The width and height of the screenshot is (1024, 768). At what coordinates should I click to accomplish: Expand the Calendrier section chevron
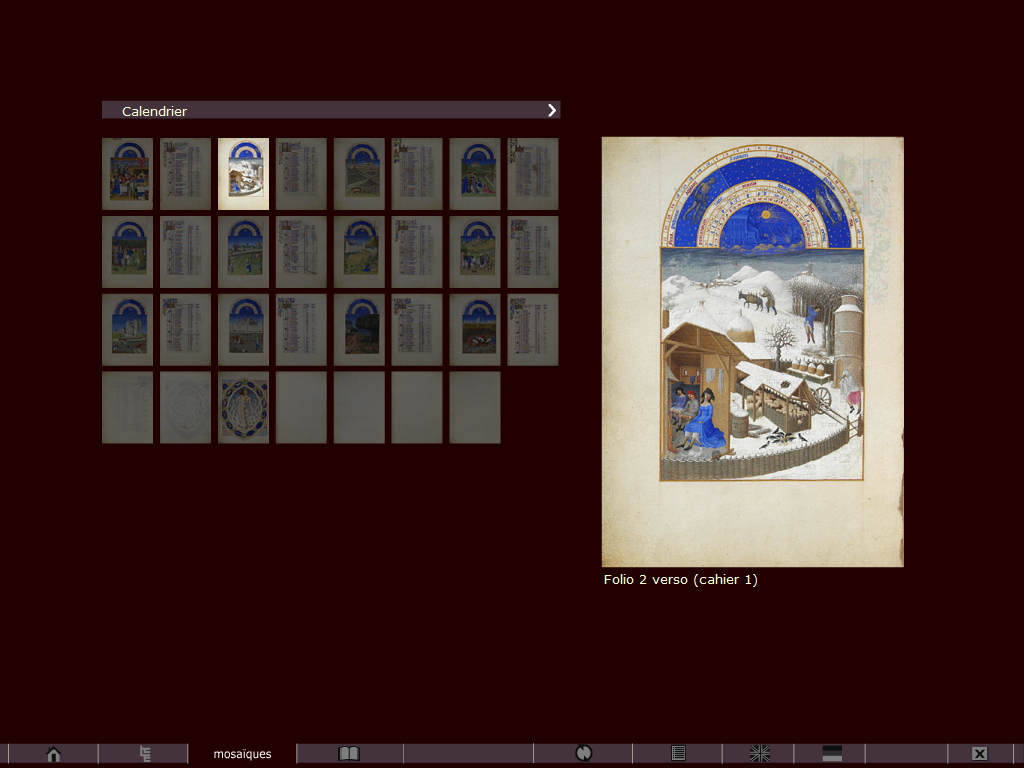(552, 110)
